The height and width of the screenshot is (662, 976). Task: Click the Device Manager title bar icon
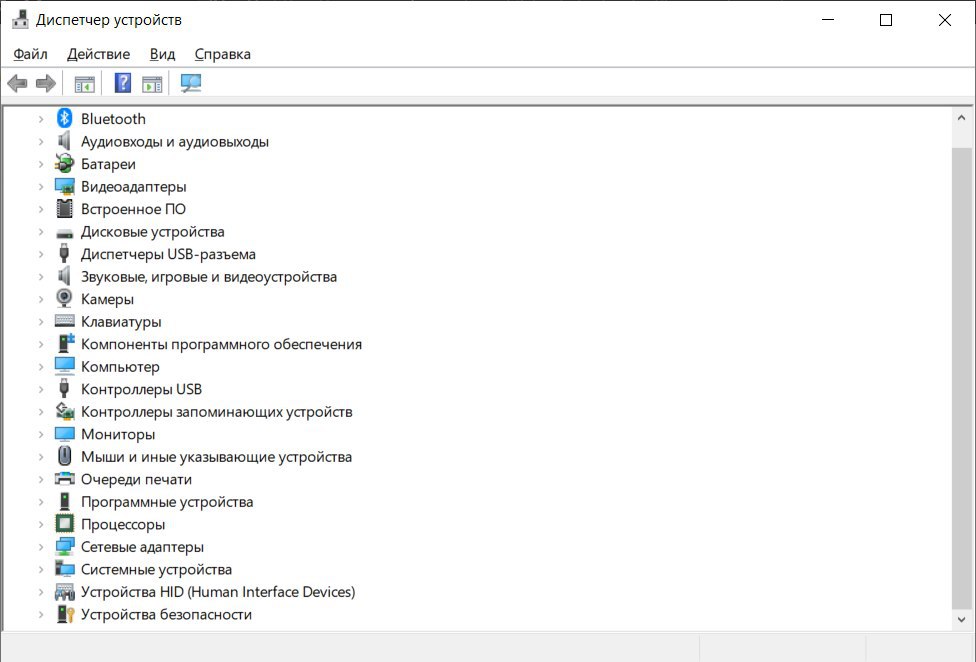[21, 19]
